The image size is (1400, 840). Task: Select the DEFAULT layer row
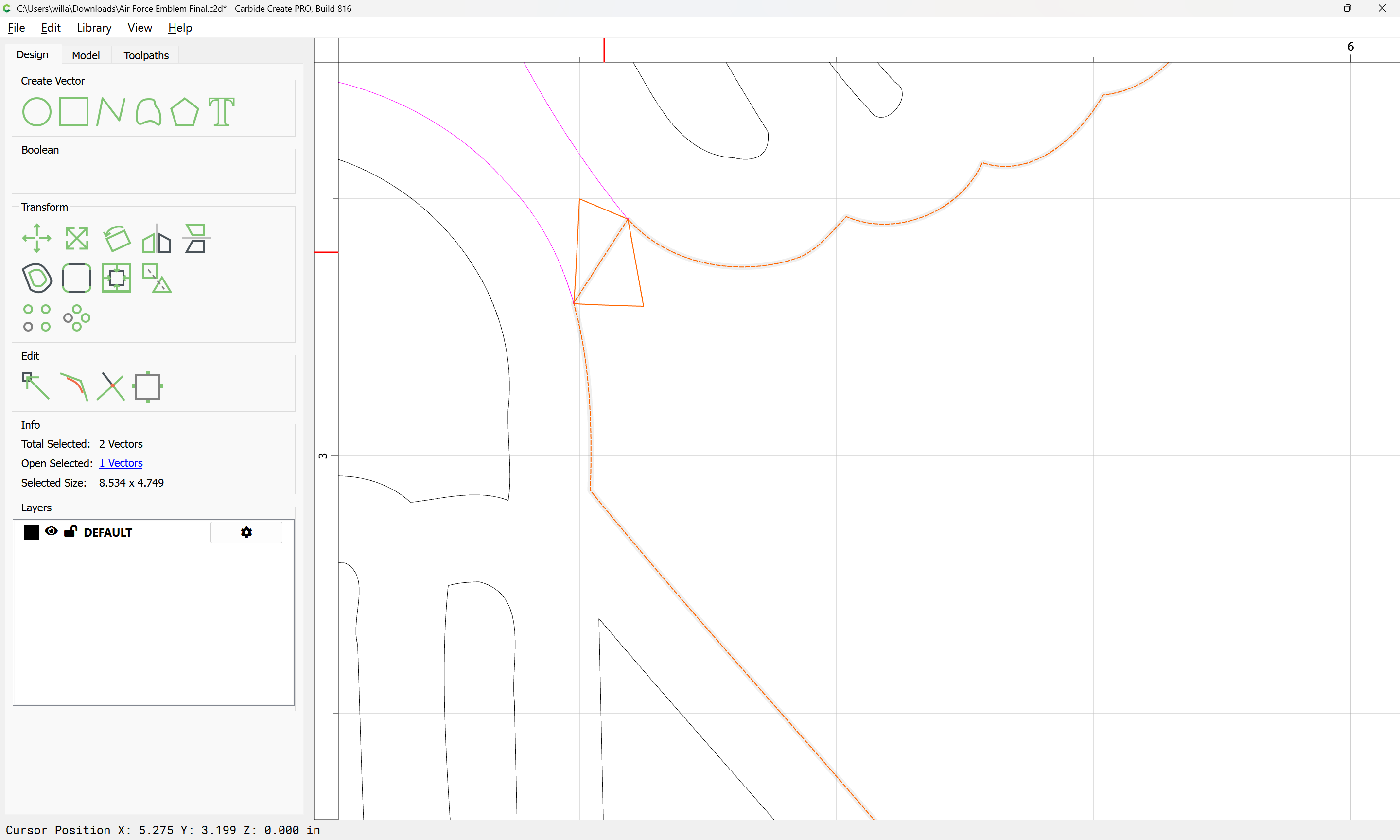[153, 532]
